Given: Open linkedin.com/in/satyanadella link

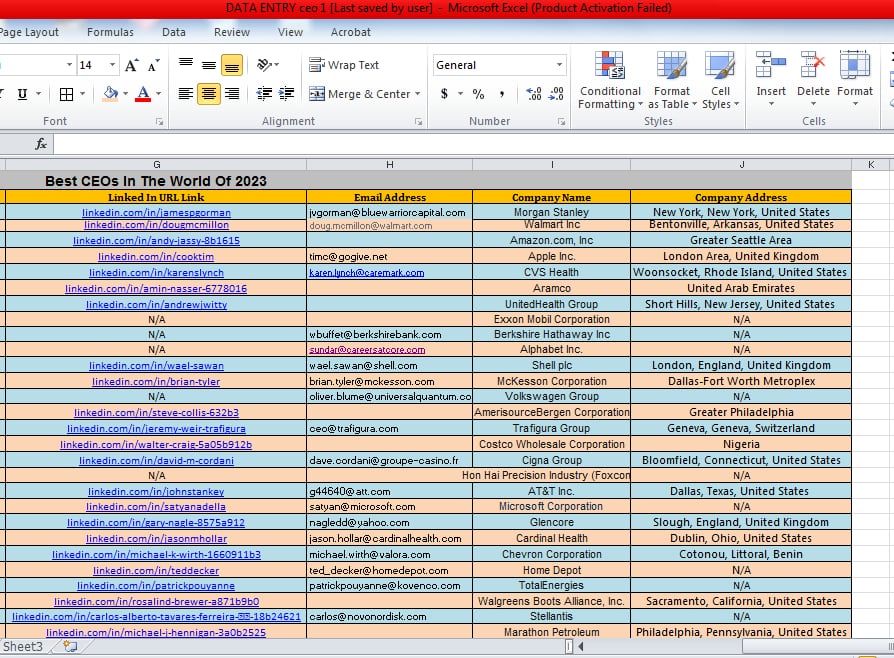Looking at the screenshot, I should [x=156, y=507].
